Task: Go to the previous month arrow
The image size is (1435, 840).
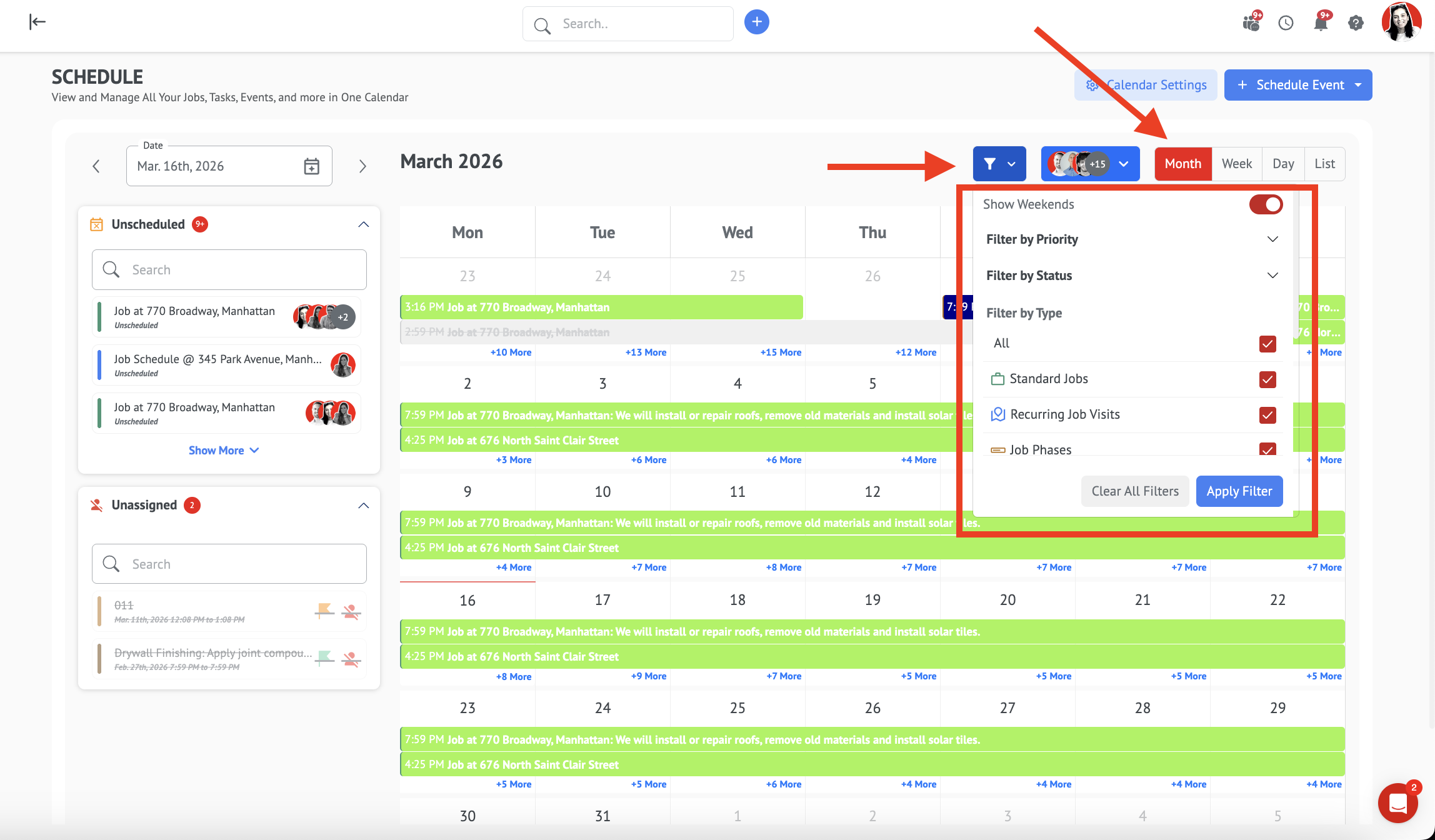Action: pyautogui.click(x=96, y=166)
